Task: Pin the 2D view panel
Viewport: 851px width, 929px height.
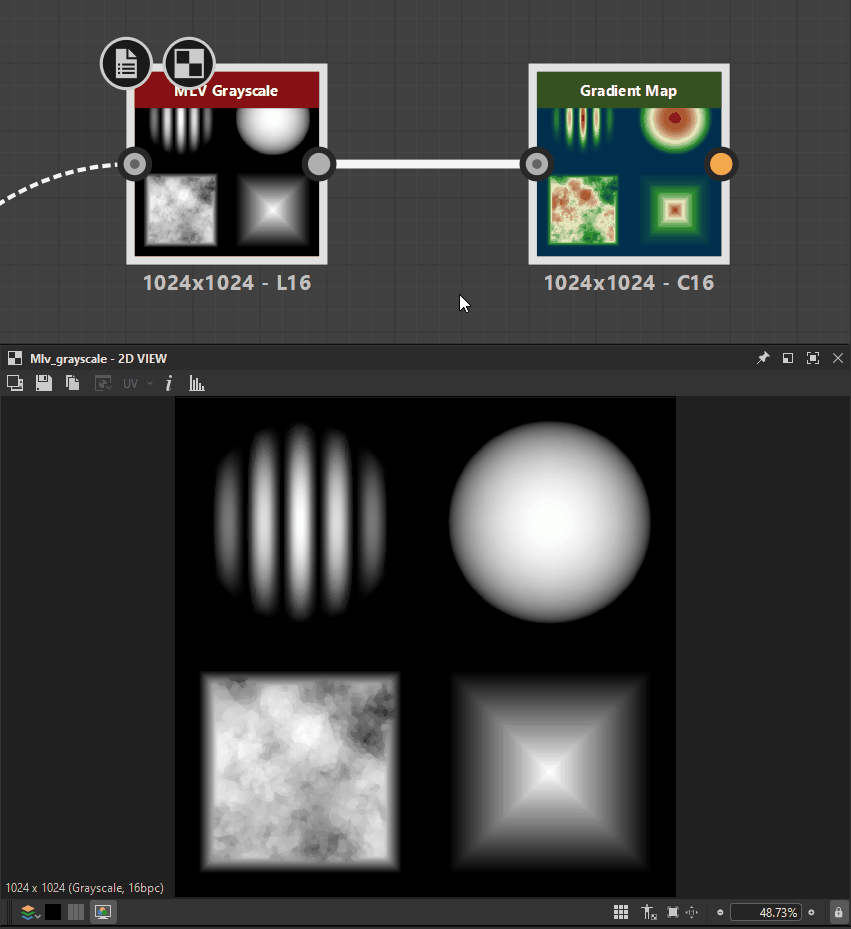Action: pos(763,357)
